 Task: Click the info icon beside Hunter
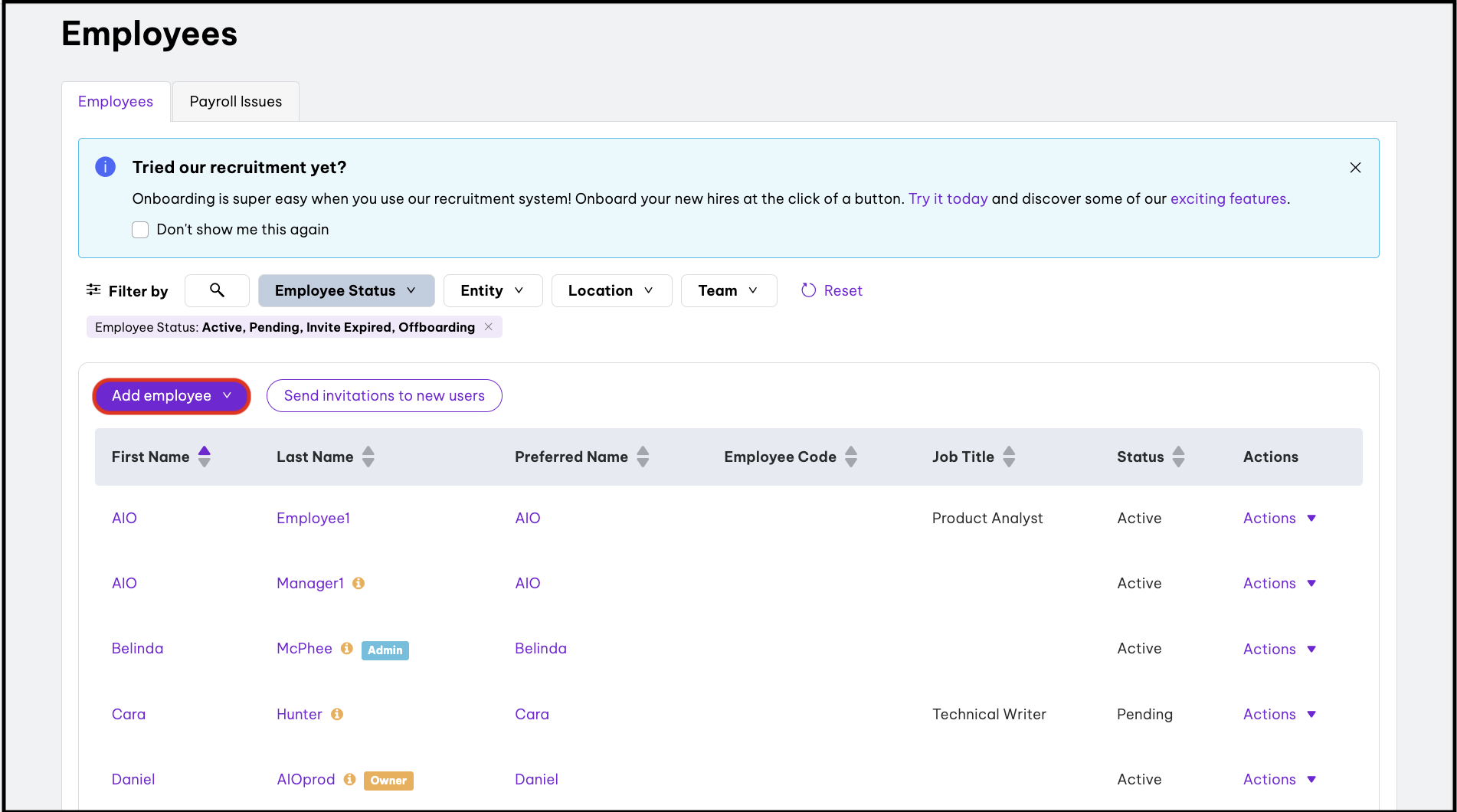point(337,714)
